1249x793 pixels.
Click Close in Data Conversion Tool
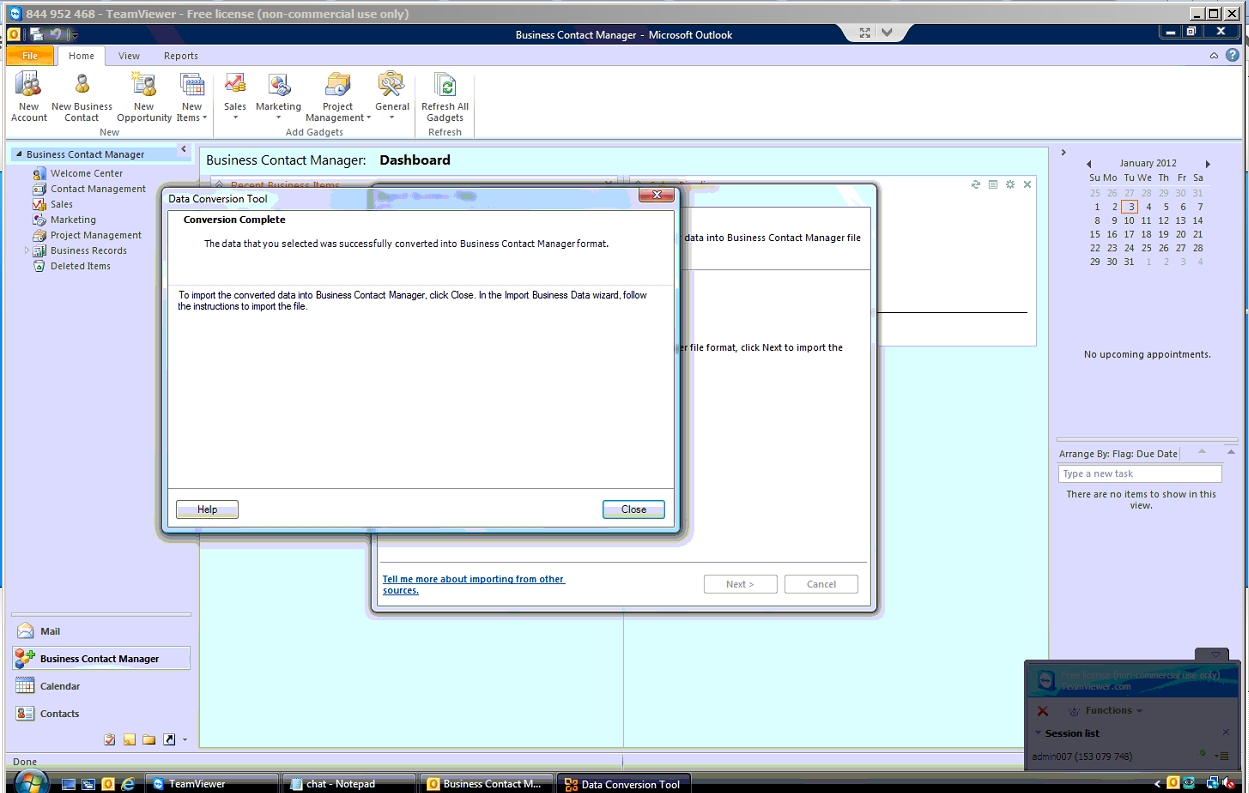pyautogui.click(x=633, y=509)
